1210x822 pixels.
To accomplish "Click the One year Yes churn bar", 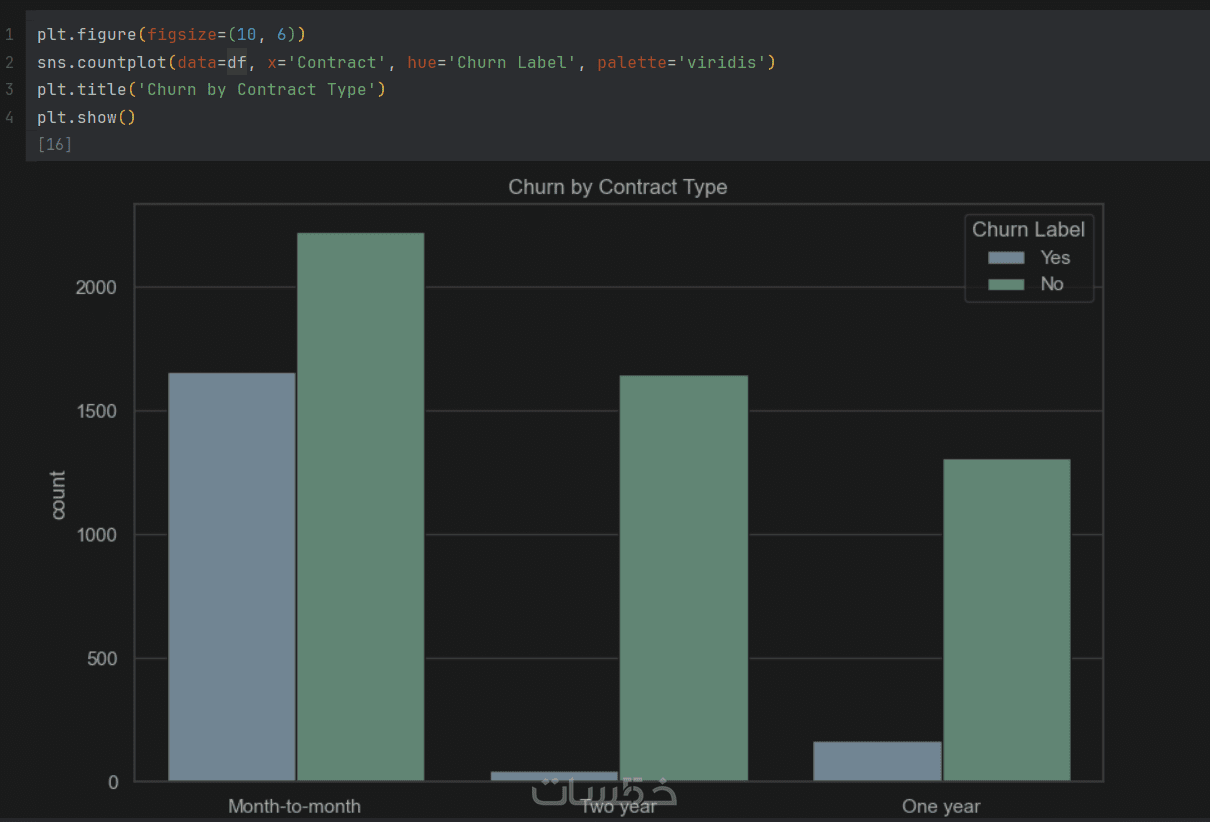I will [877, 760].
